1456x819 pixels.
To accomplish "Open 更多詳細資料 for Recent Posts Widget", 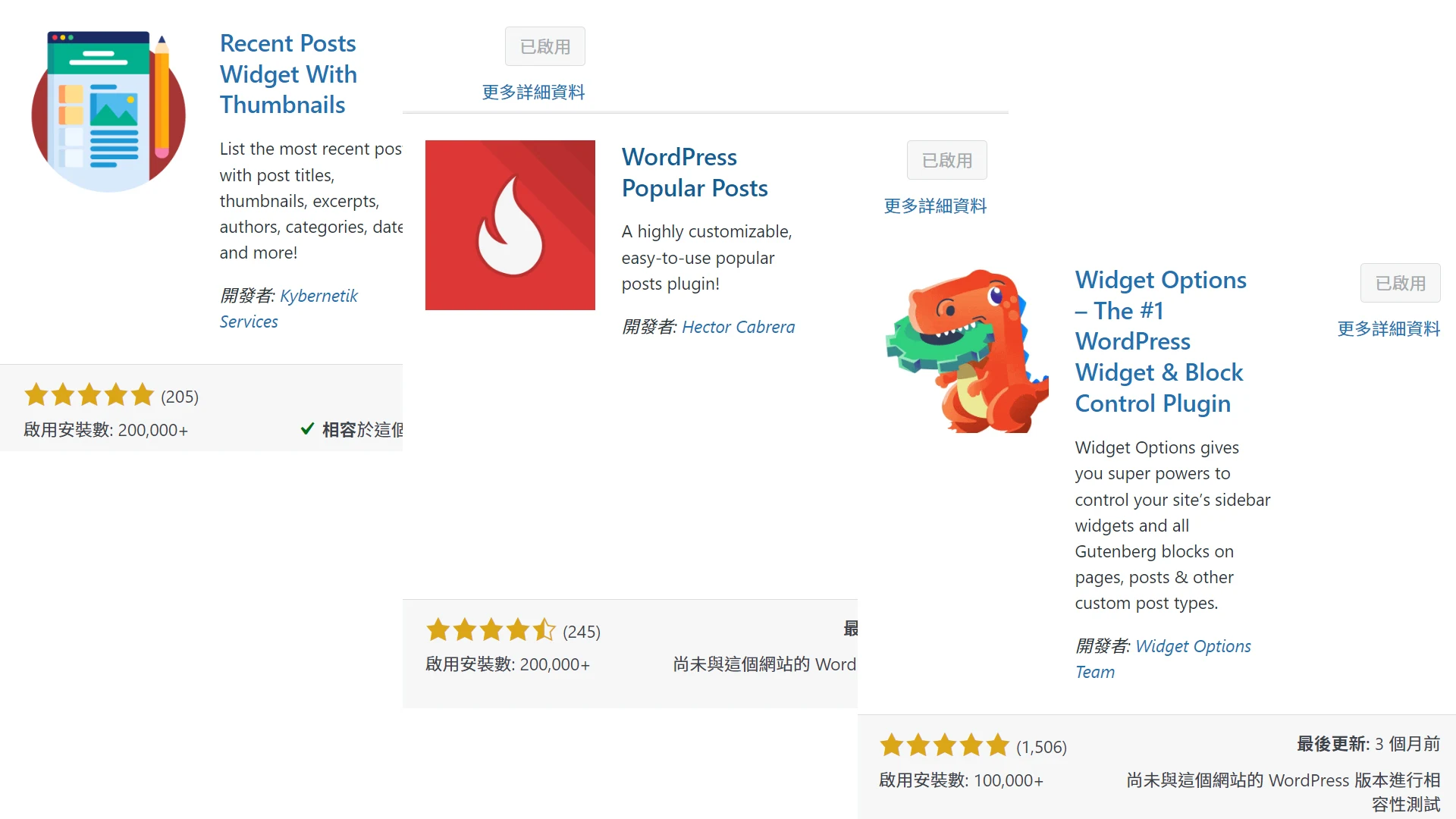I will [x=534, y=92].
